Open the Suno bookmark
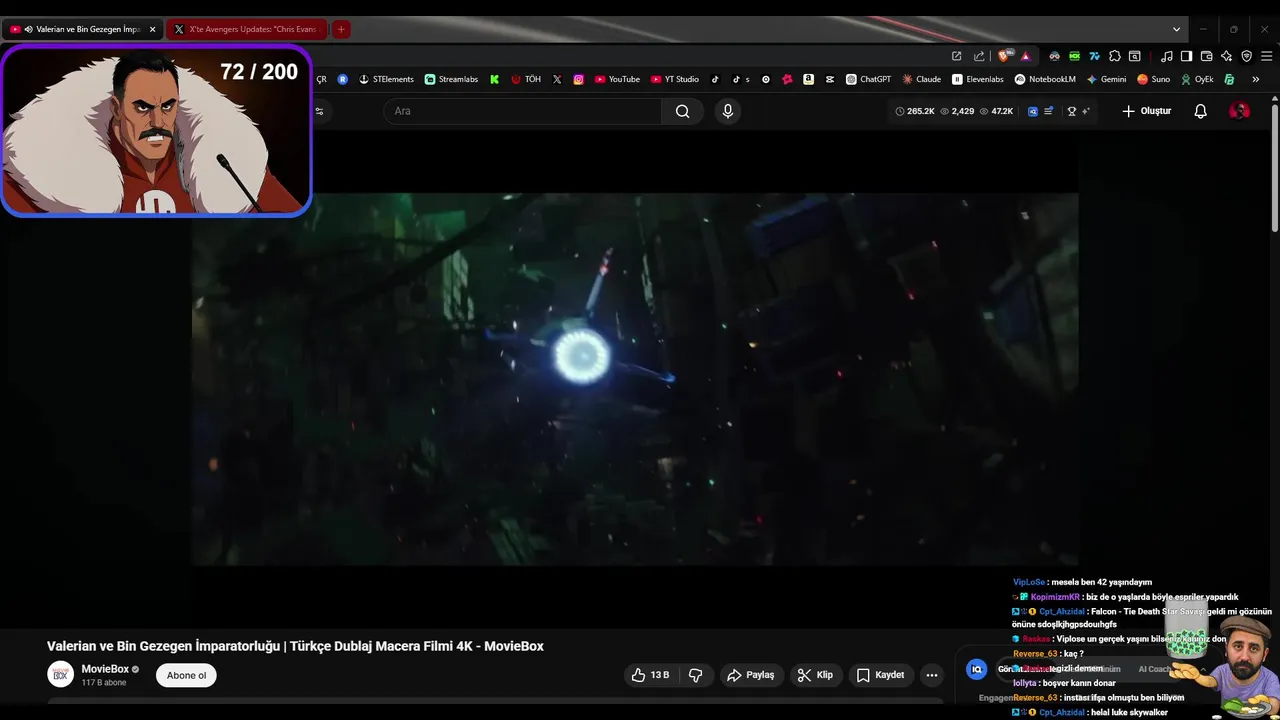 click(x=1154, y=79)
